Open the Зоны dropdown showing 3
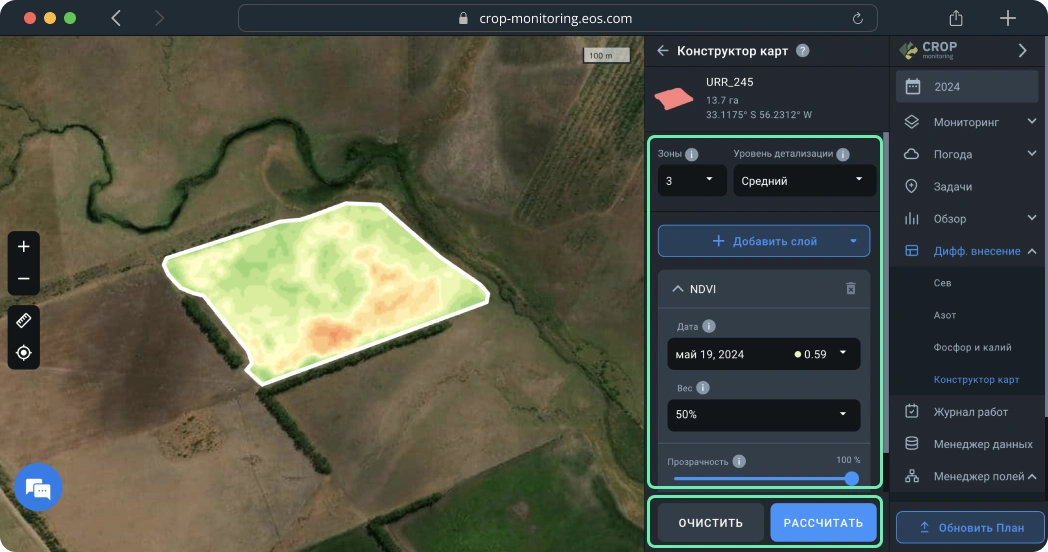Screen dimensions: 1048x552 [x=691, y=181]
